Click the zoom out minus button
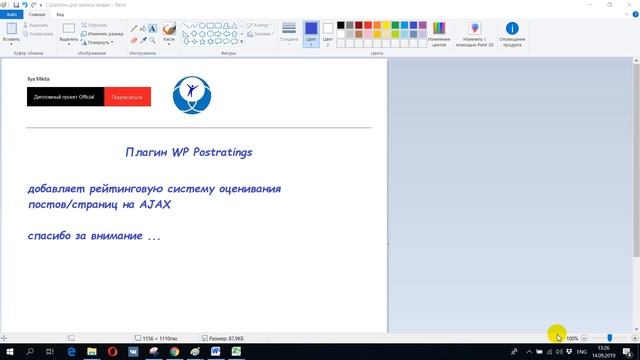Screen dimensions: 640x360 (584, 338)
